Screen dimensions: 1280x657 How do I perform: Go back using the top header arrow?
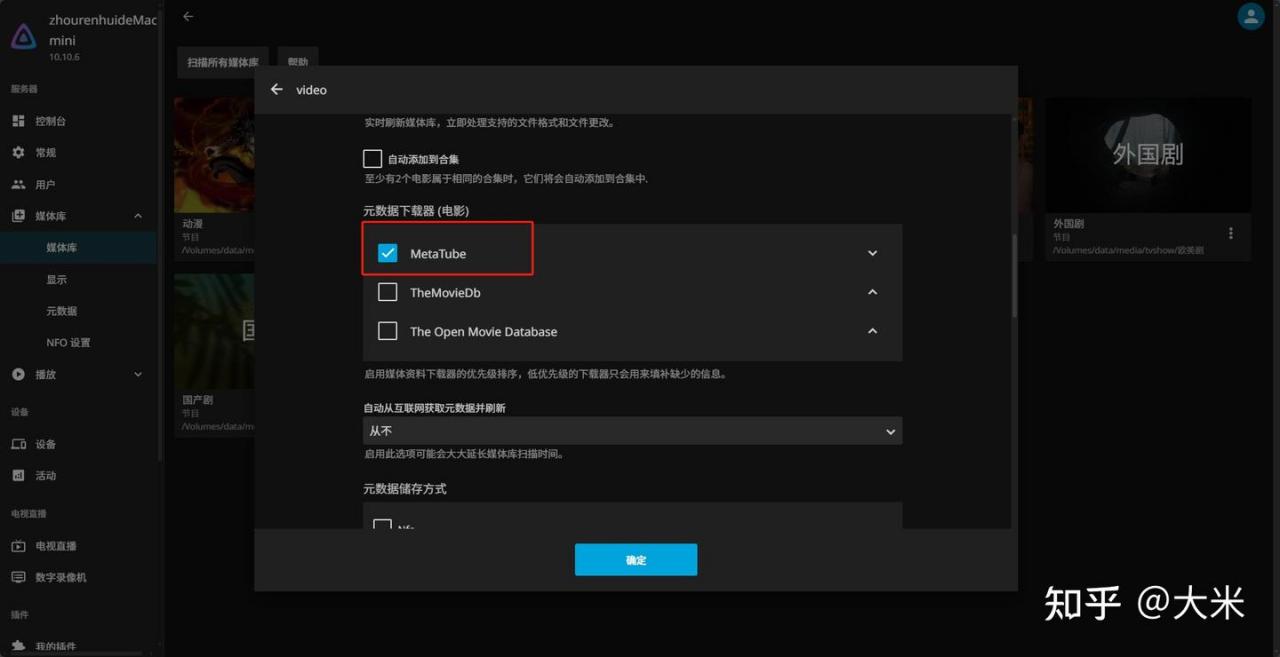(x=188, y=16)
